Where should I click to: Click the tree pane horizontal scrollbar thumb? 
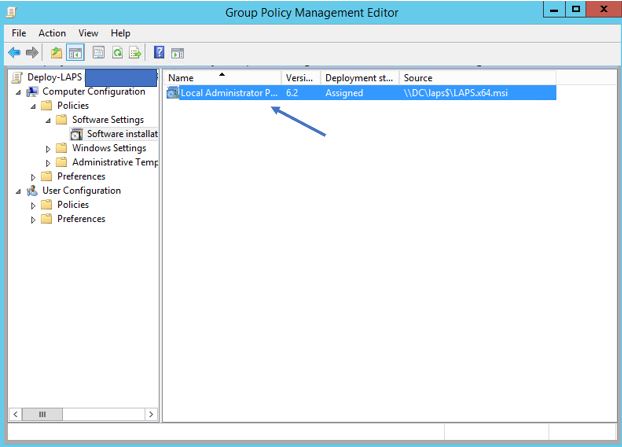click(x=42, y=414)
